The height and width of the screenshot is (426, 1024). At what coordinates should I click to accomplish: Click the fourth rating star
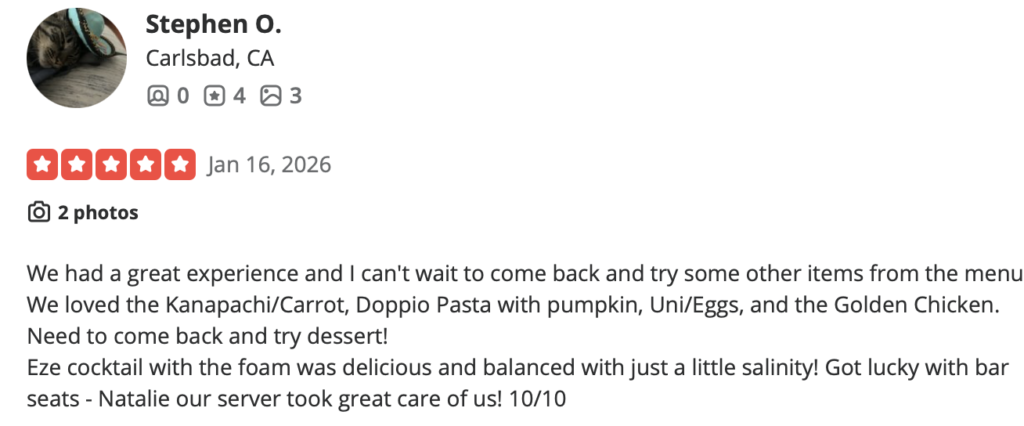tap(145, 164)
